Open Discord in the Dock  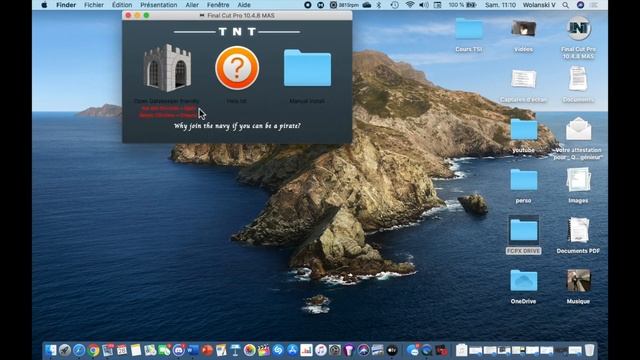pyautogui.click(x=178, y=350)
